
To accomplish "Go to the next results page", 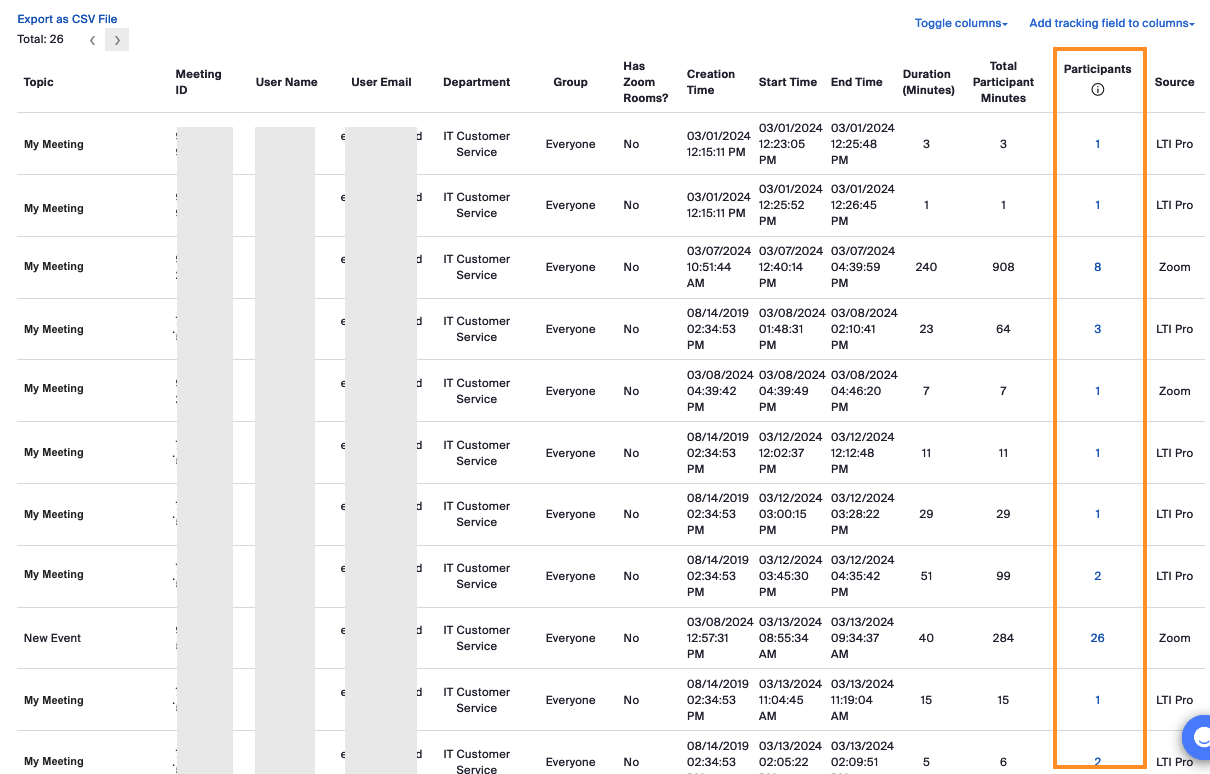I will pyautogui.click(x=117, y=40).
